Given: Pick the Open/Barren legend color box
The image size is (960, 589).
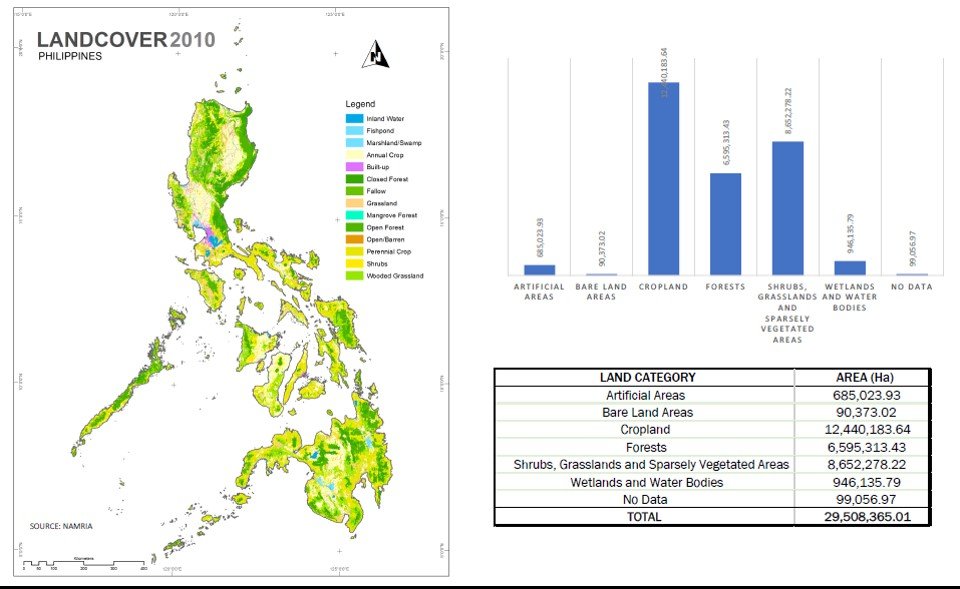Looking at the screenshot, I should point(353,239).
